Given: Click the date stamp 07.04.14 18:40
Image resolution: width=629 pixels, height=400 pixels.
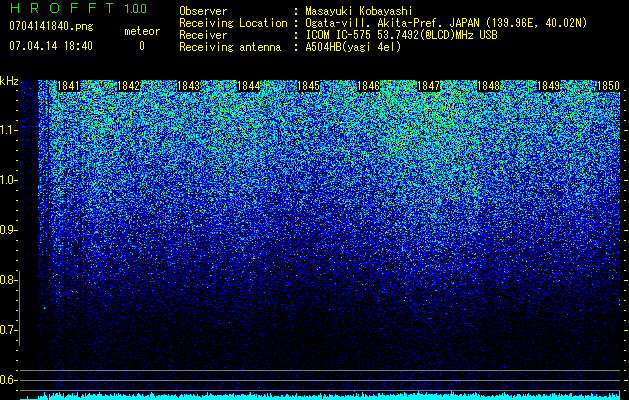Looking at the screenshot, I should coord(51,46).
